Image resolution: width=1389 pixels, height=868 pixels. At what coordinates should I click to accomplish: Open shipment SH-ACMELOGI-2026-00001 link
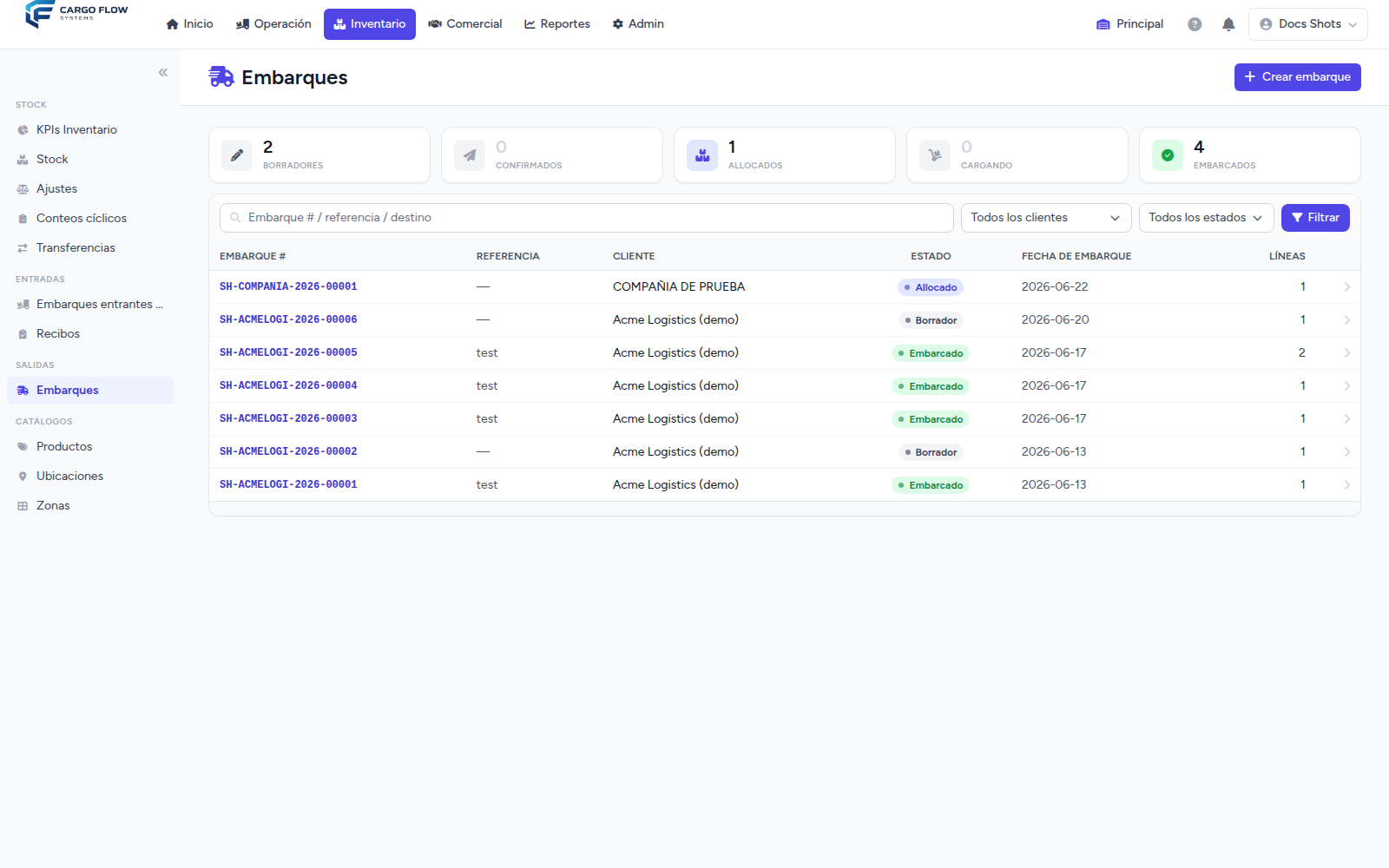click(288, 484)
